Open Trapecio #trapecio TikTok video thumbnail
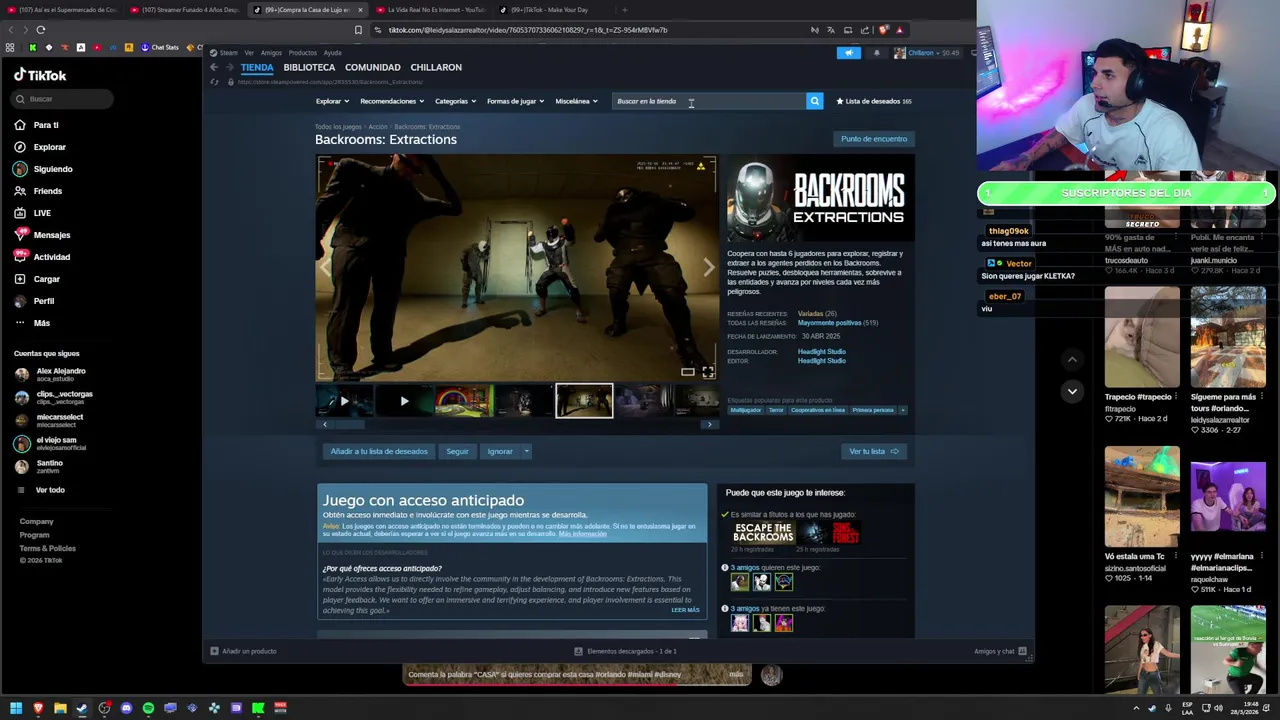The image size is (1280, 720). 1142,338
